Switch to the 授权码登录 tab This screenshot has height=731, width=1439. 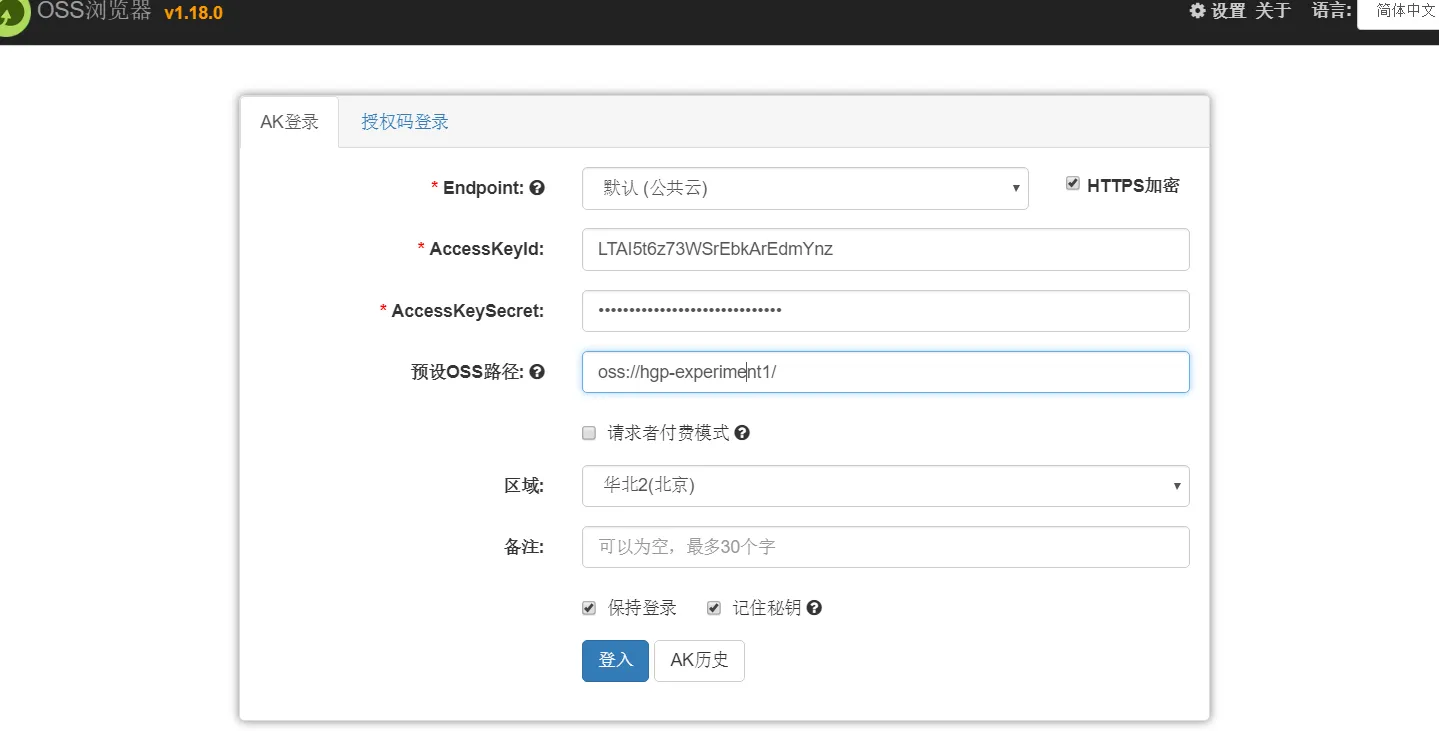405,122
